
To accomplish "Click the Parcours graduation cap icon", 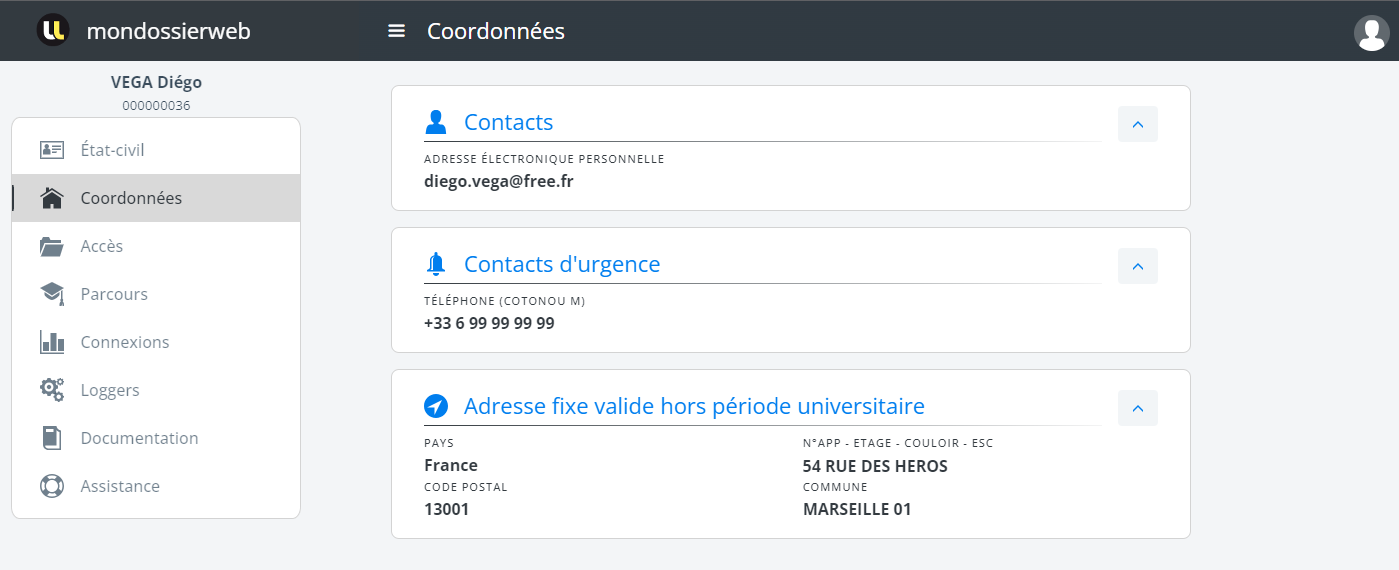I will [x=52, y=294].
